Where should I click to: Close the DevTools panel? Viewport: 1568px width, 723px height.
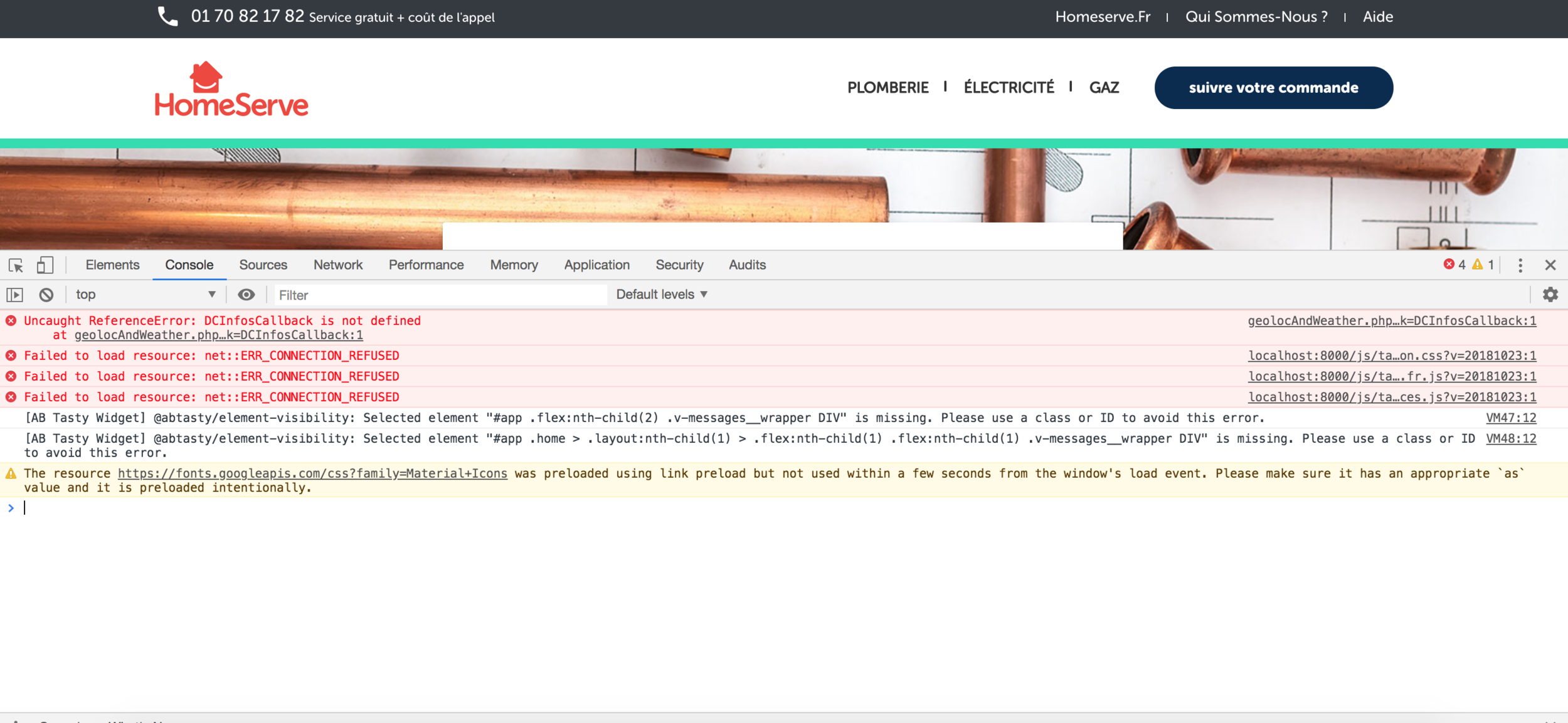coord(1550,265)
